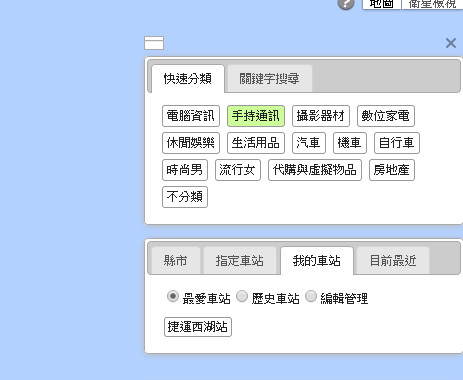
Task: Close the search panel with X
Action: [x=451, y=43]
